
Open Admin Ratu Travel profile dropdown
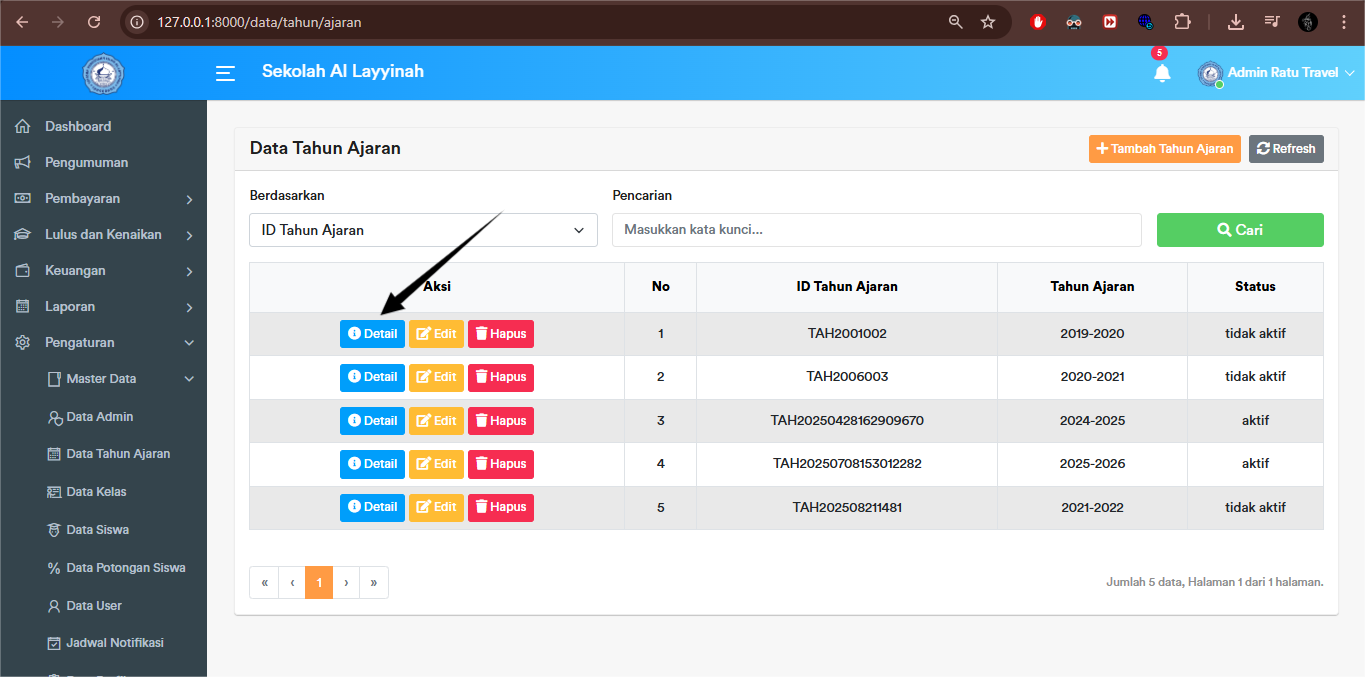pos(1276,73)
